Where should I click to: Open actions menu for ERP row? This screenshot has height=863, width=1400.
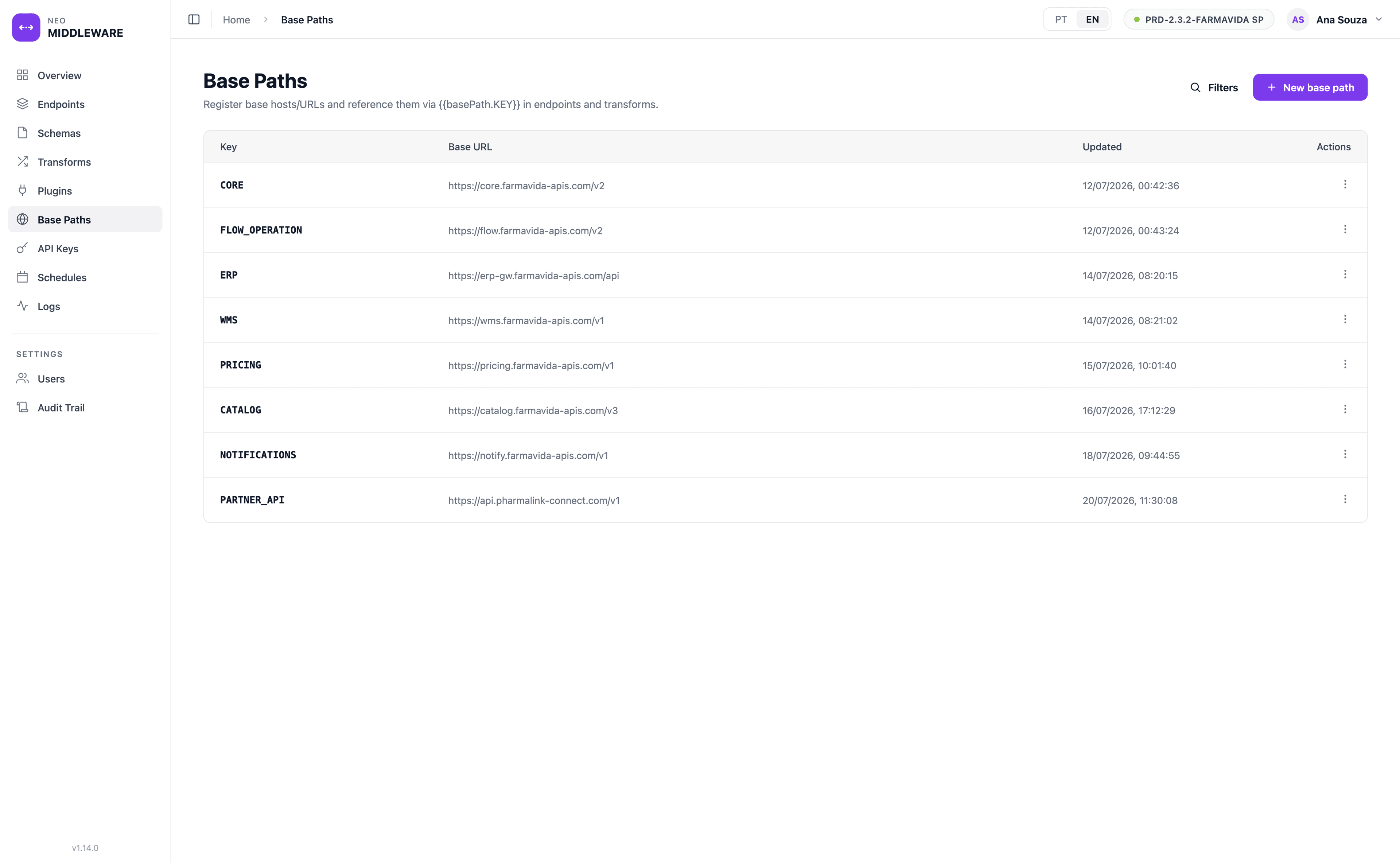[1345, 275]
